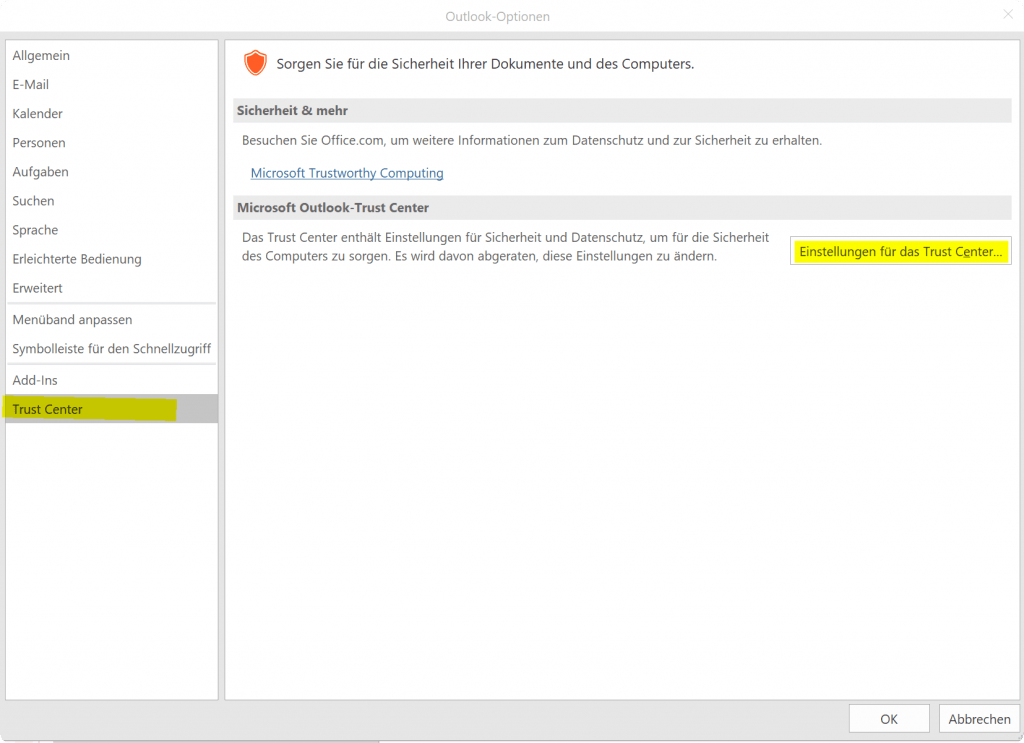The image size is (1024, 743).
Task: Click the orange security shield icon
Action: 255,63
